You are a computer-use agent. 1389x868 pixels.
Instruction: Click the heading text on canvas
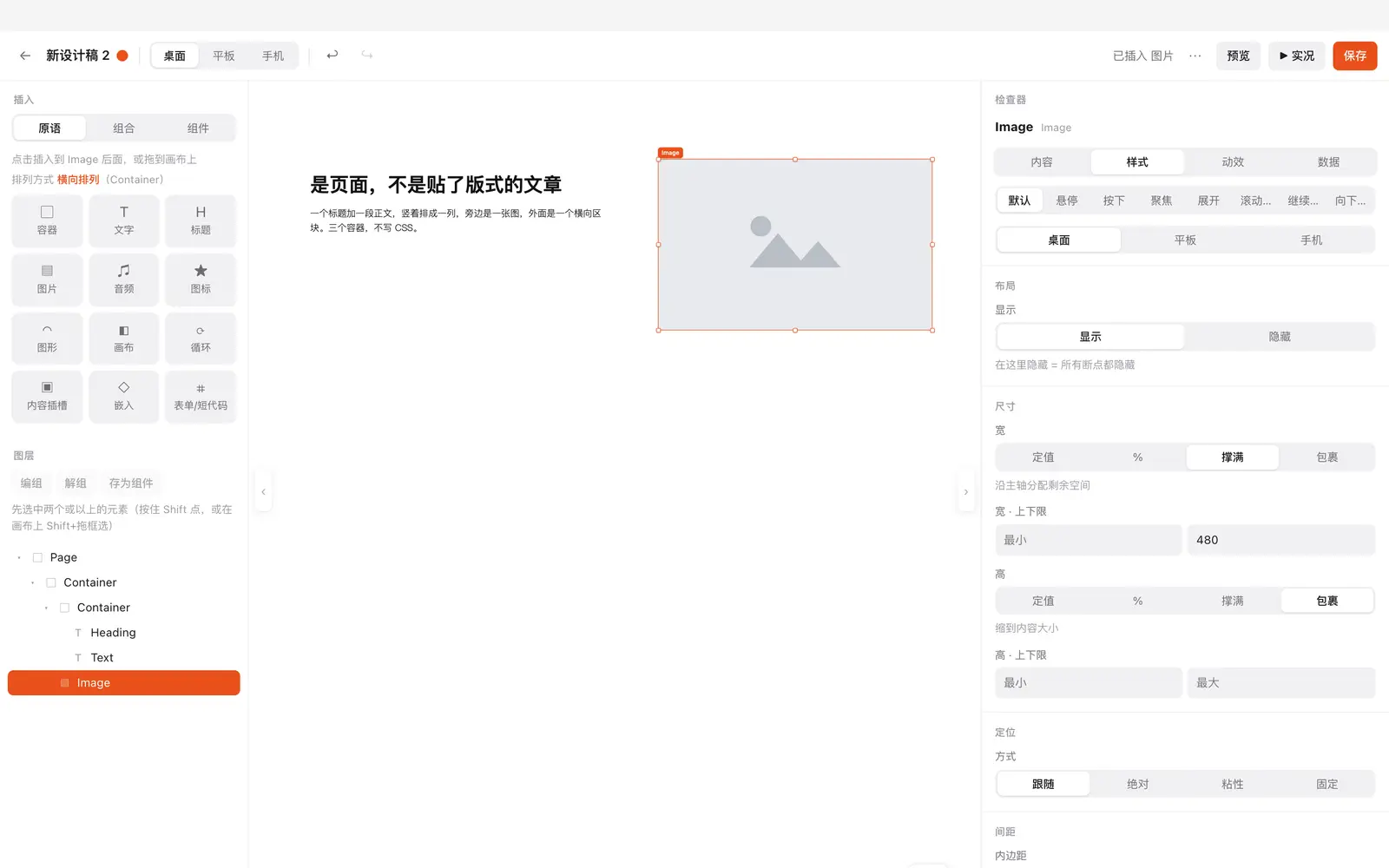tap(436, 185)
